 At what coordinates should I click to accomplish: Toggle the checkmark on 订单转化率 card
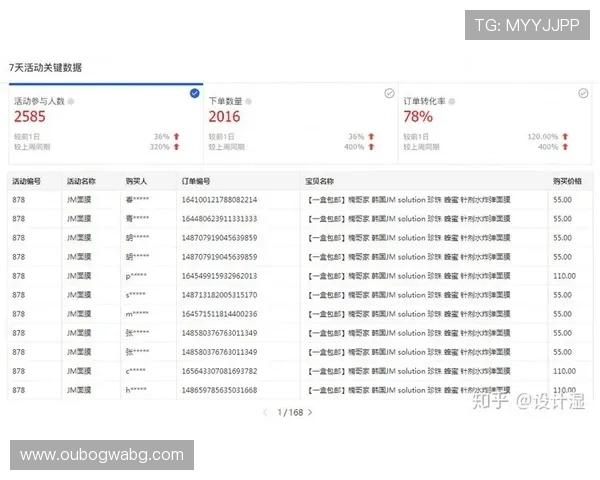[583, 93]
